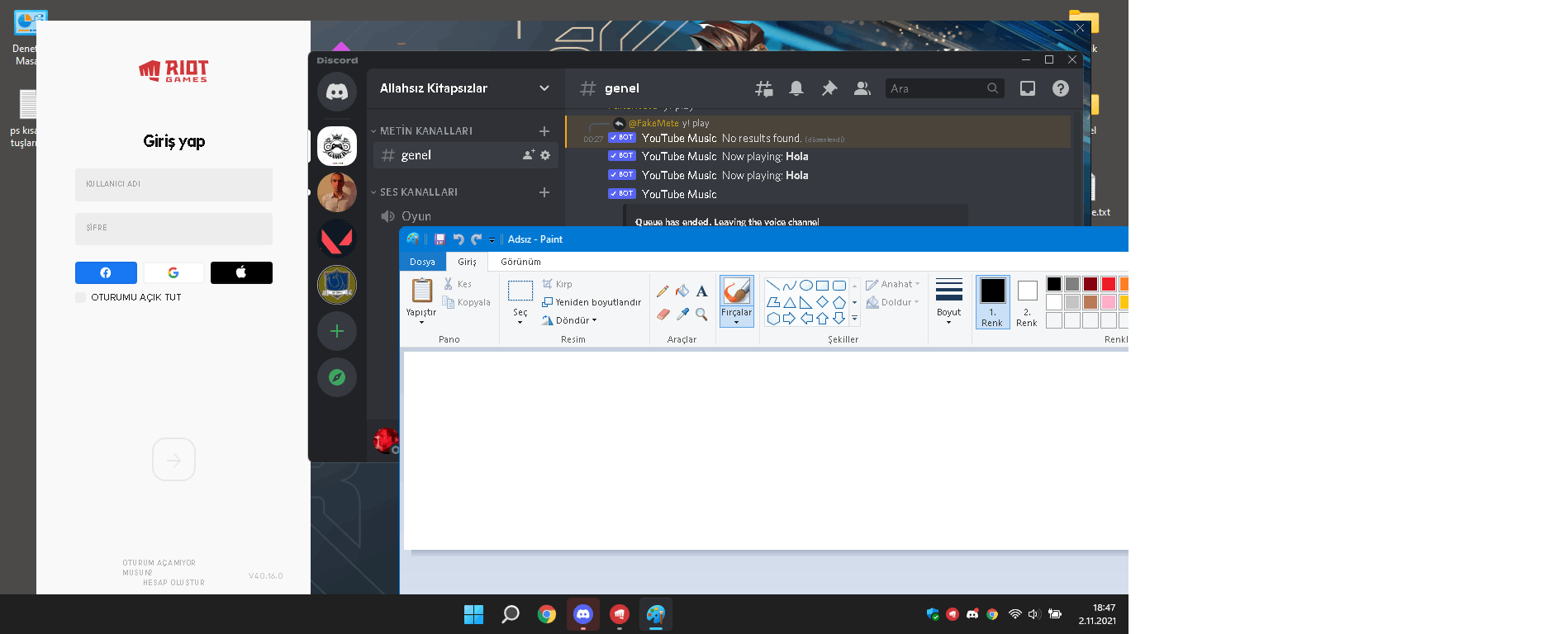Open pinned messages in Discord
The image size is (1568, 634).
[x=829, y=88]
